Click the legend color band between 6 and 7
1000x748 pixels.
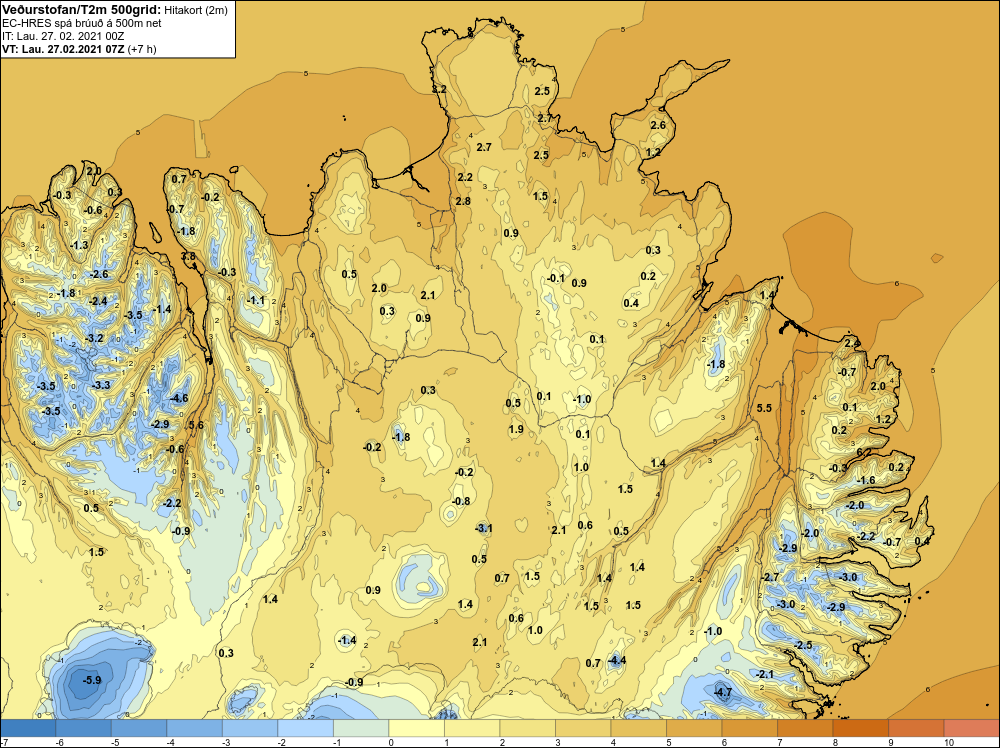(x=749, y=728)
